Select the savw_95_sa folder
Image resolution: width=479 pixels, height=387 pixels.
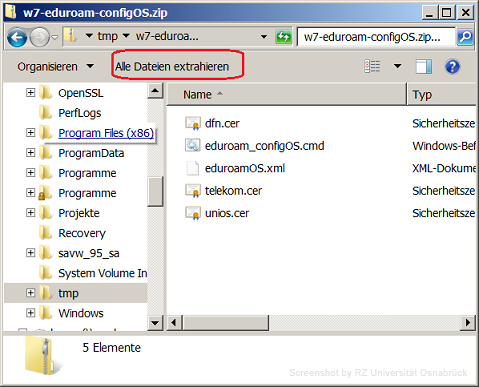89,253
